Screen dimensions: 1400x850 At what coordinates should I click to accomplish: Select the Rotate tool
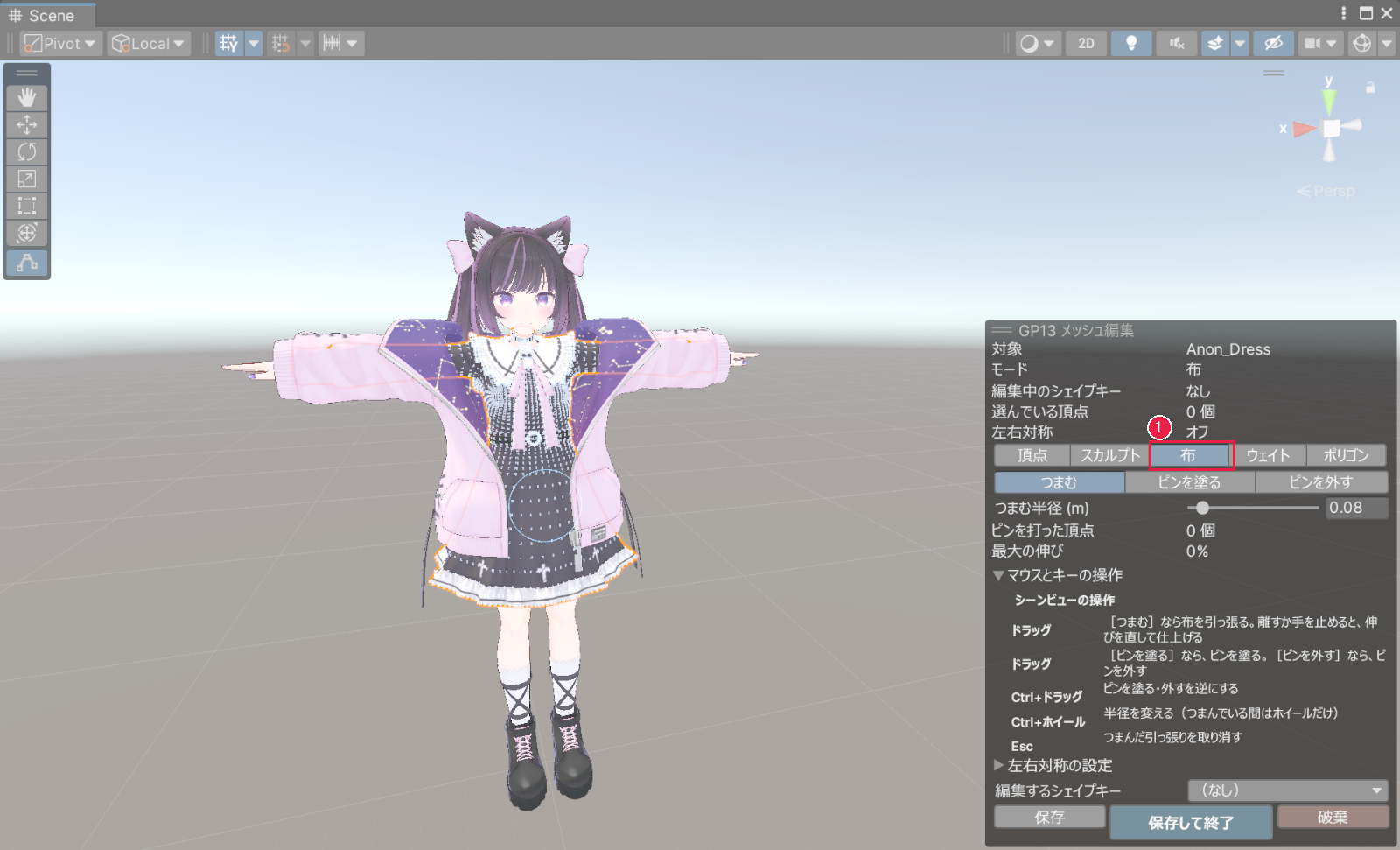pyautogui.click(x=27, y=151)
